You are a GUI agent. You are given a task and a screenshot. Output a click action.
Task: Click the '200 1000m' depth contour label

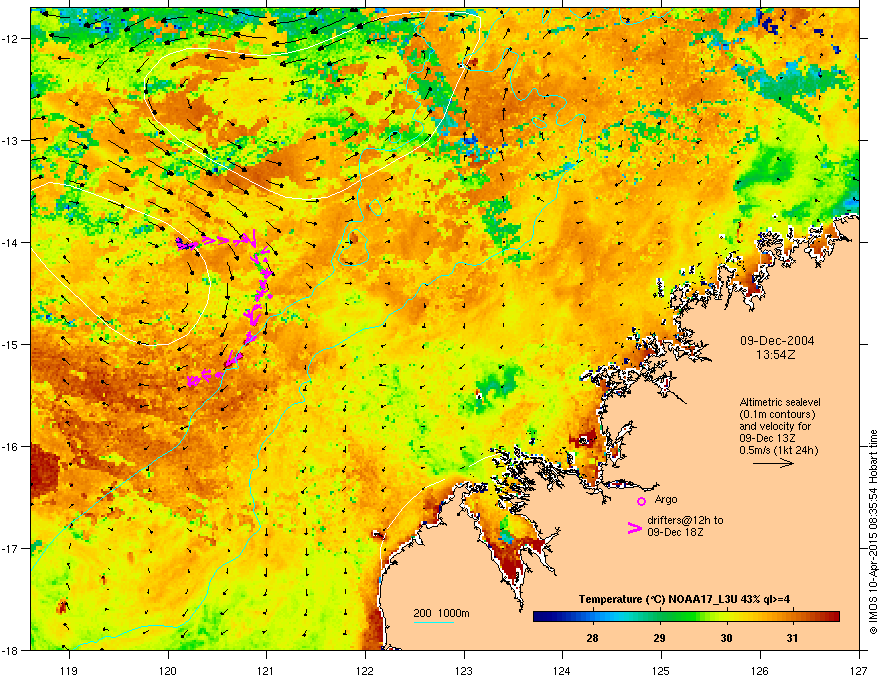tap(441, 613)
